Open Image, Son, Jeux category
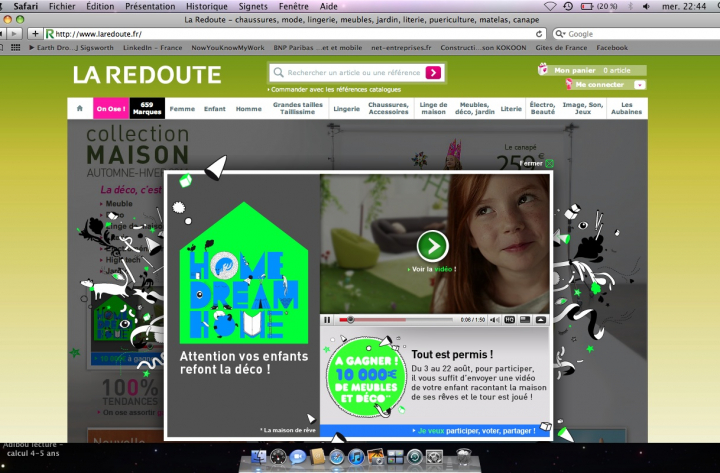This screenshot has width=720, height=473. (583, 108)
